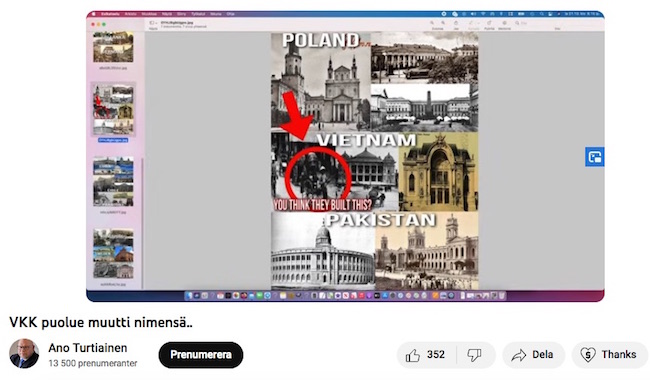Image resolution: width=650 pixels, height=380 pixels.
Task: Open the Thanks donation button
Action: [610, 355]
